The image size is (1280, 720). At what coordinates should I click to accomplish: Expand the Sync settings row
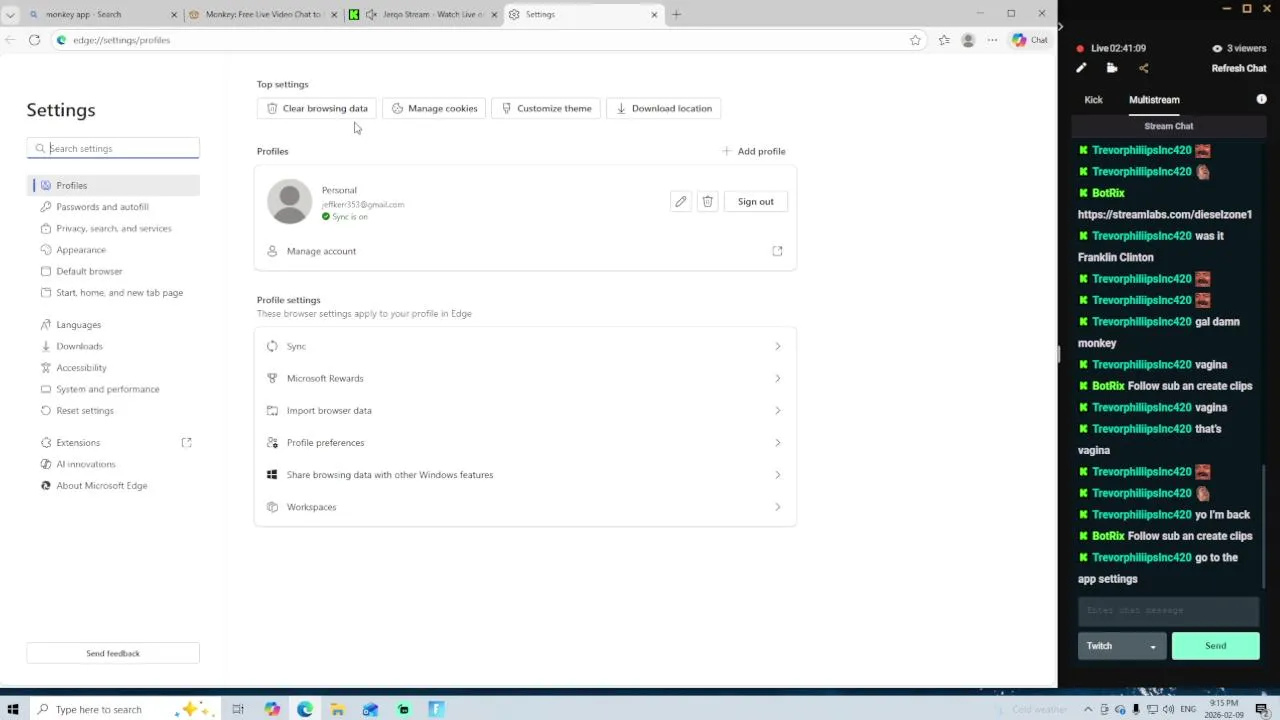(525, 346)
